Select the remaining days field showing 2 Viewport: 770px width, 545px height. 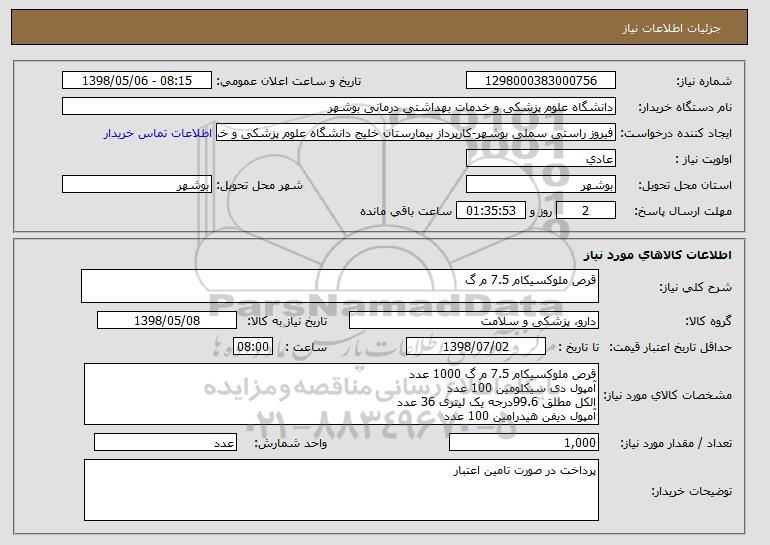(x=585, y=211)
